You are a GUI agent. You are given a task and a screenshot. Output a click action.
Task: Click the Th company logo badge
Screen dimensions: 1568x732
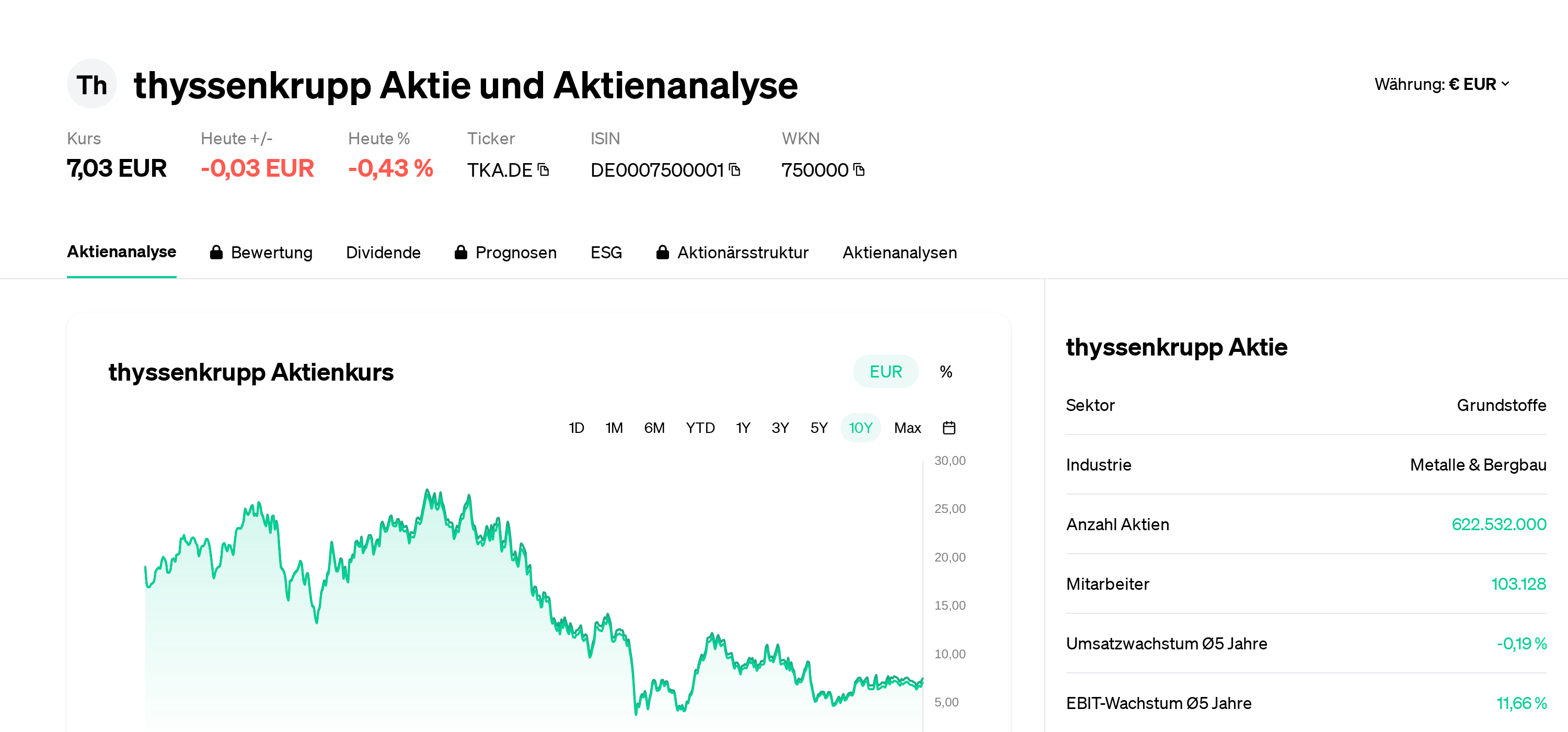(x=91, y=84)
